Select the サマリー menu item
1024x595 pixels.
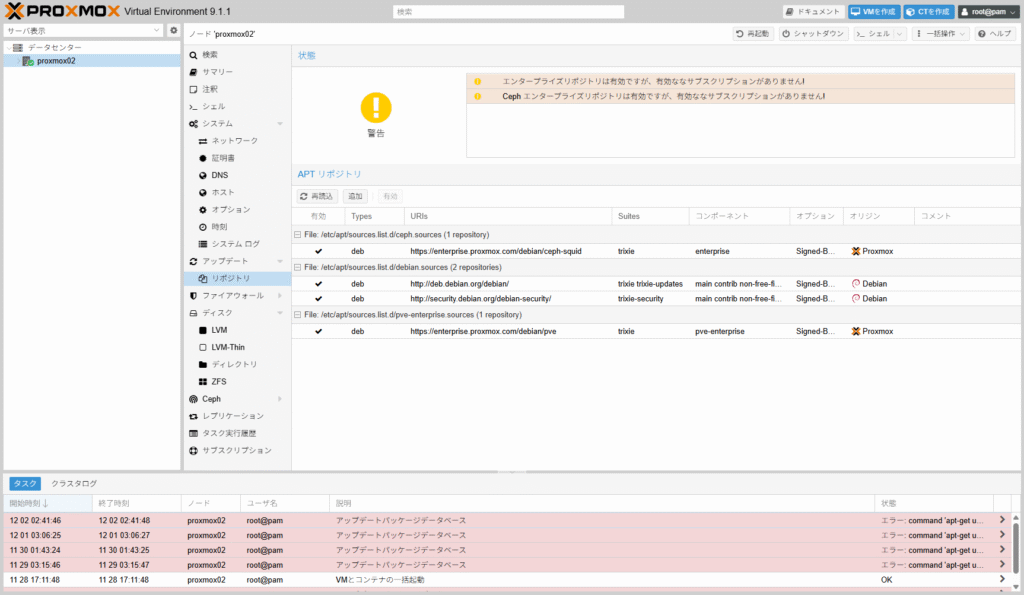point(217,72)
